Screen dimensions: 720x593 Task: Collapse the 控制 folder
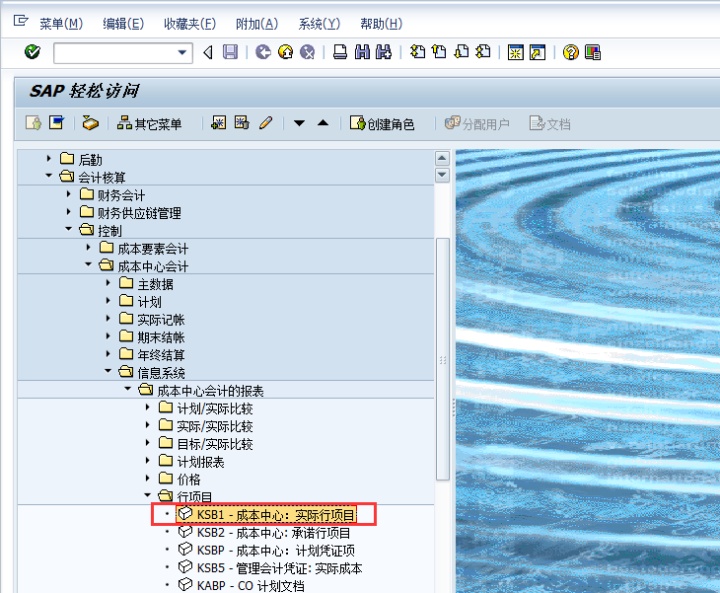pos(68,228)
